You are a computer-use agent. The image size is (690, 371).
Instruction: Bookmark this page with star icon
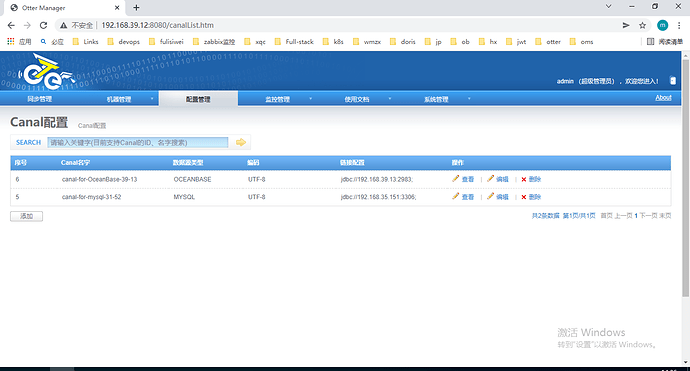[642, 25]
